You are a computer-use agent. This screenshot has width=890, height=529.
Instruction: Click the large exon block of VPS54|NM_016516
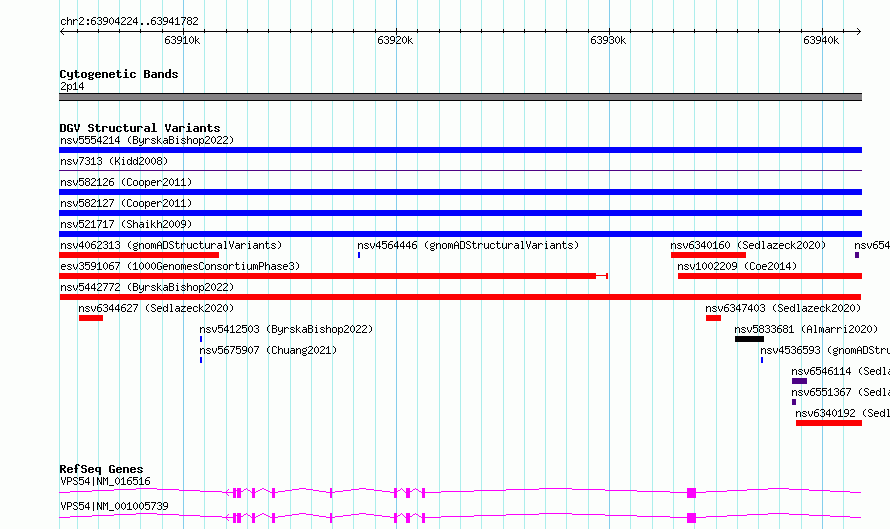coord(691,493)
